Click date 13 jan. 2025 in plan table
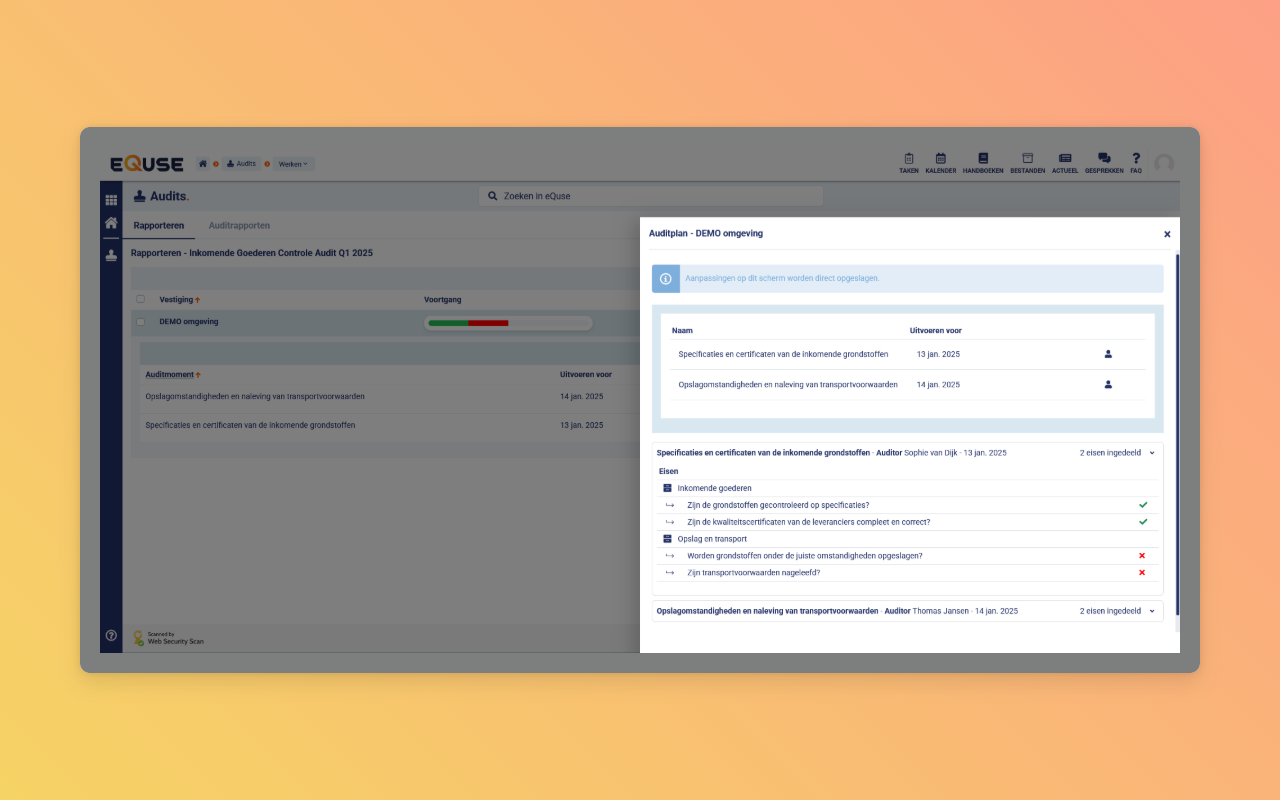The image size is (1280, 800). click(938, 354)
